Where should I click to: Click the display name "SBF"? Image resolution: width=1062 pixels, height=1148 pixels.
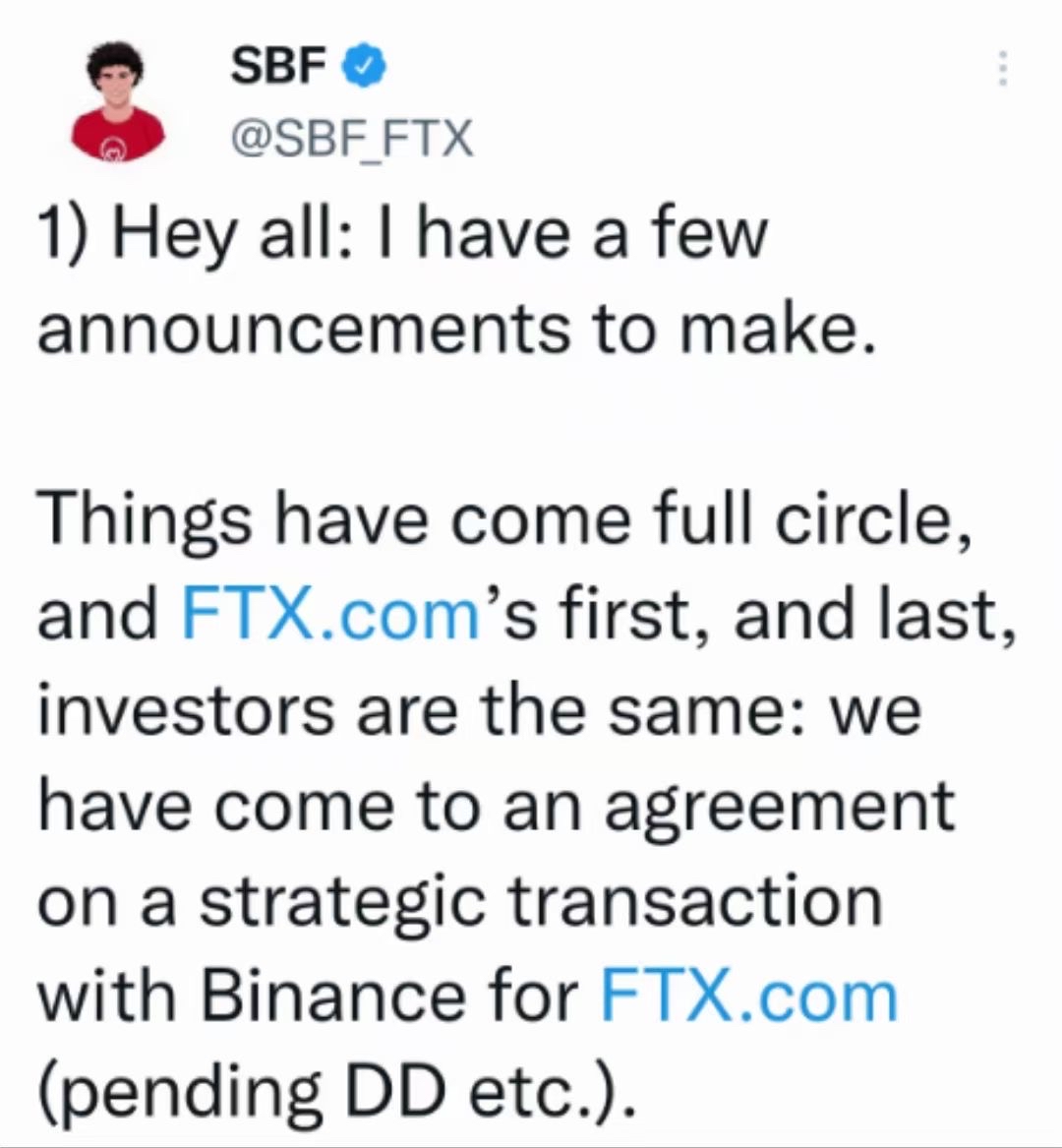278,67
